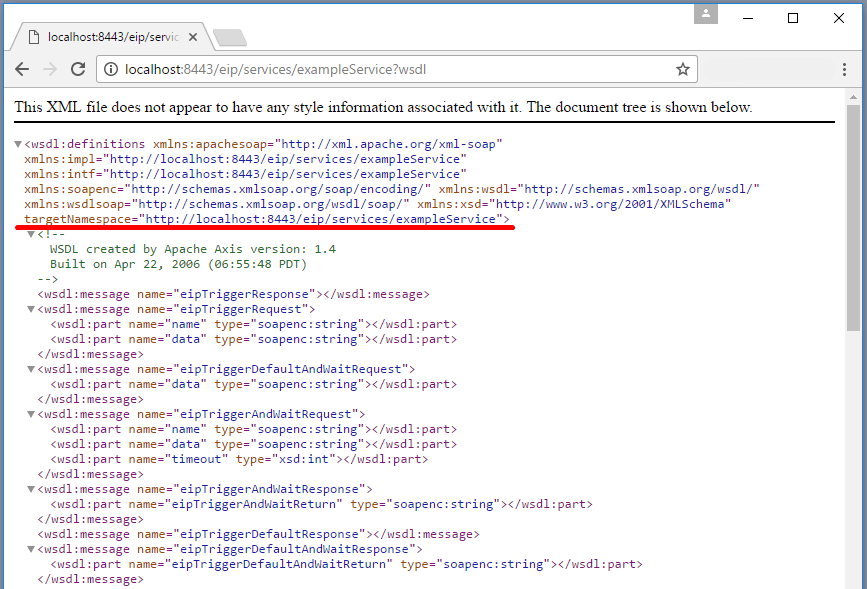This screenshot has width=867, height=589.
Task: Click the eipTriggerAndWaitReturn part line
Action: [x=321, y=504]
